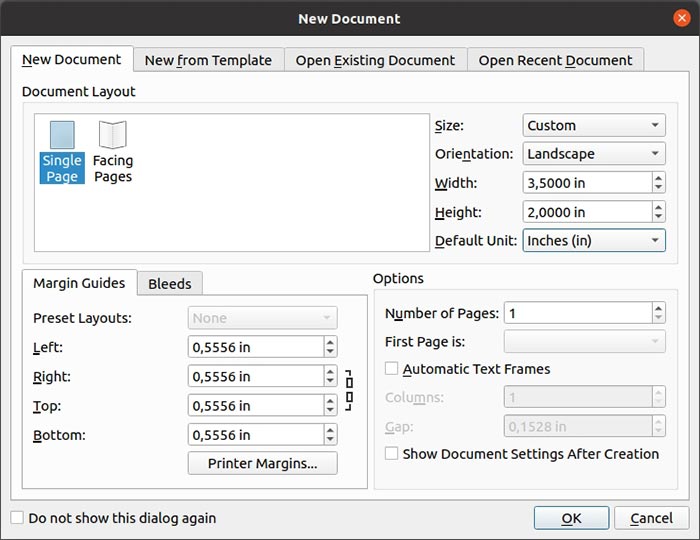Screen dimensions: 700x540
Task: Increase Top margin using up arrow
Action: pos(330,401)
